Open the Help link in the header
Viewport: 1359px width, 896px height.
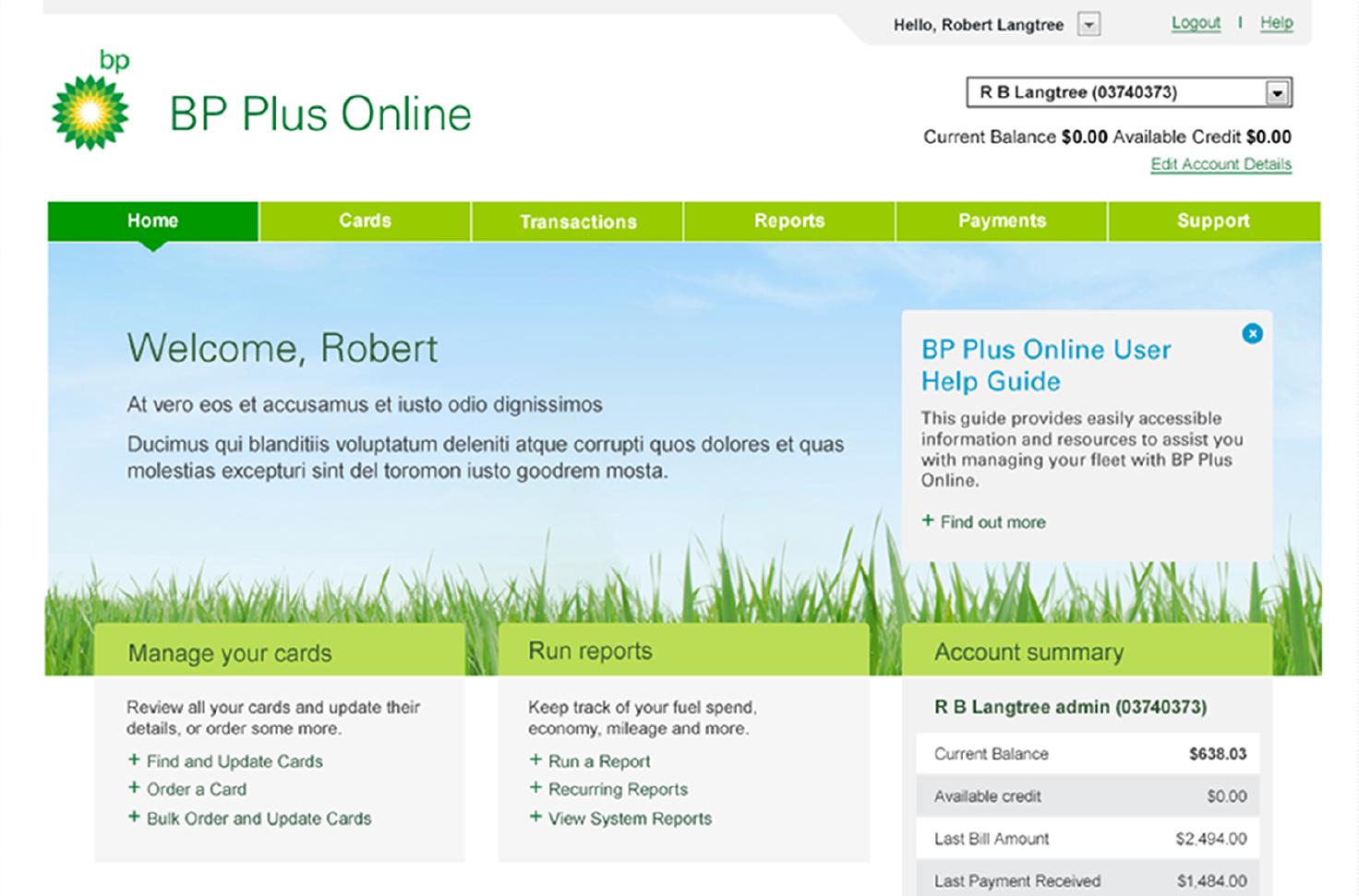(1276, 23)
